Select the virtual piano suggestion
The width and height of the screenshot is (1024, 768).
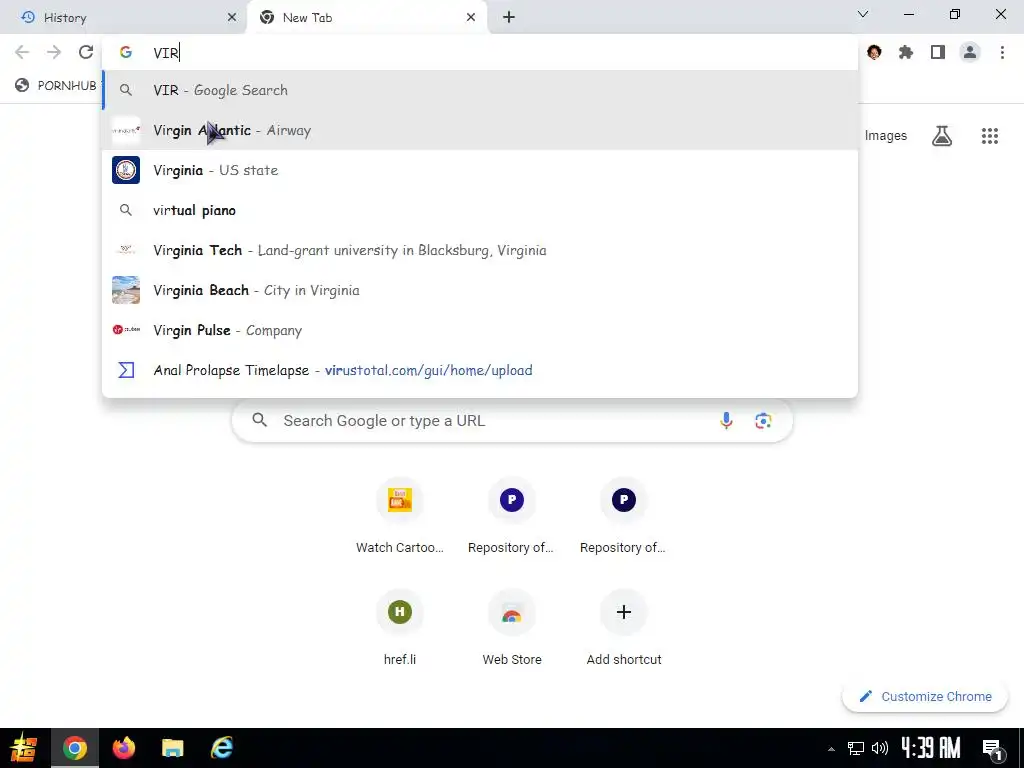(x=480, y=210)
